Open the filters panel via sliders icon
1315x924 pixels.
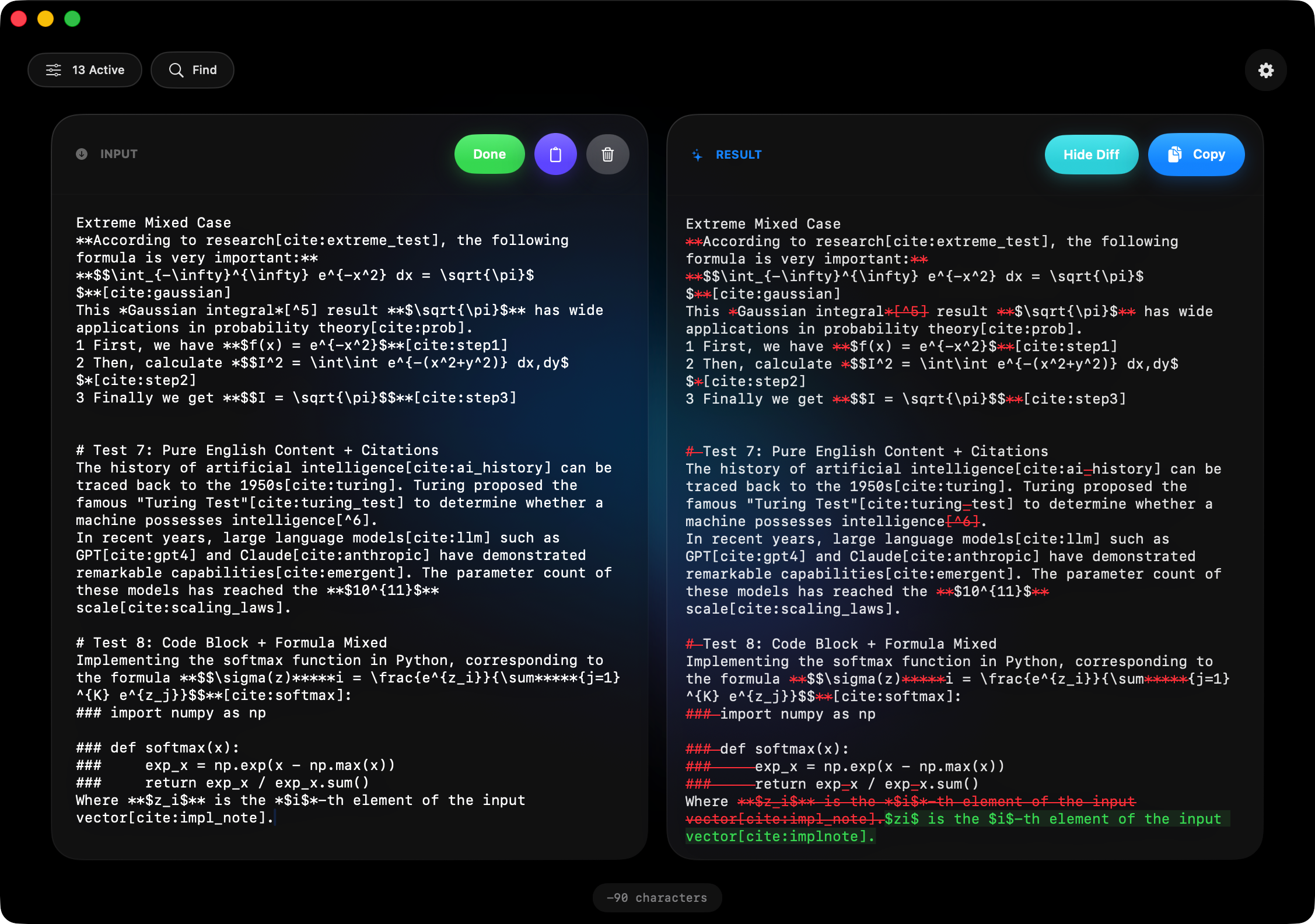53,69
